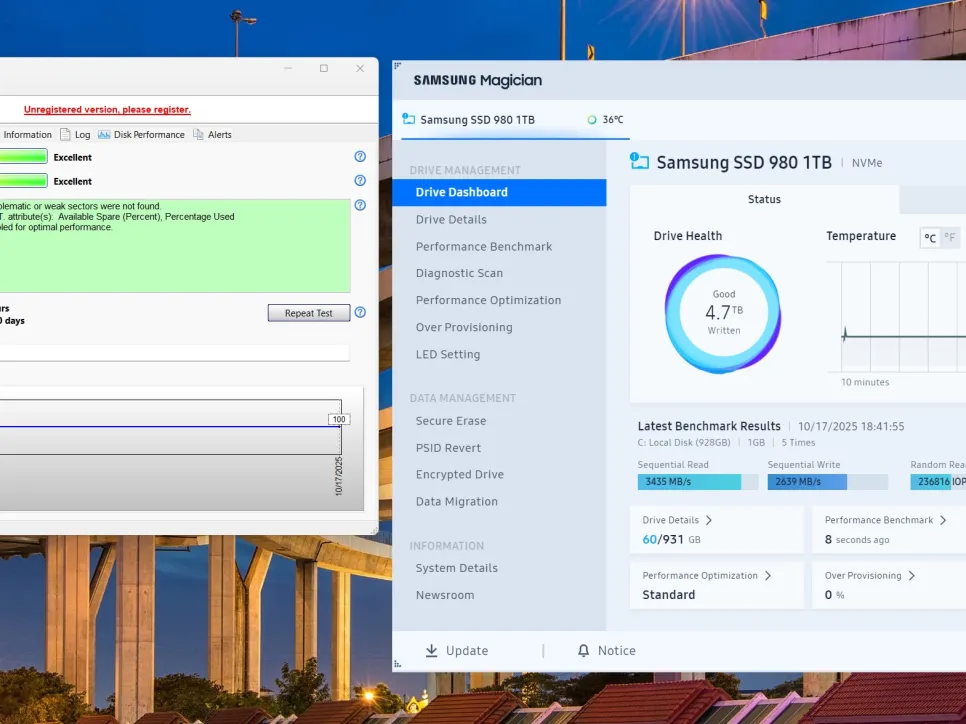Click the help icon beside Repeat Test
This screenshot has height=724, width=966.
[x=360, y=313]
